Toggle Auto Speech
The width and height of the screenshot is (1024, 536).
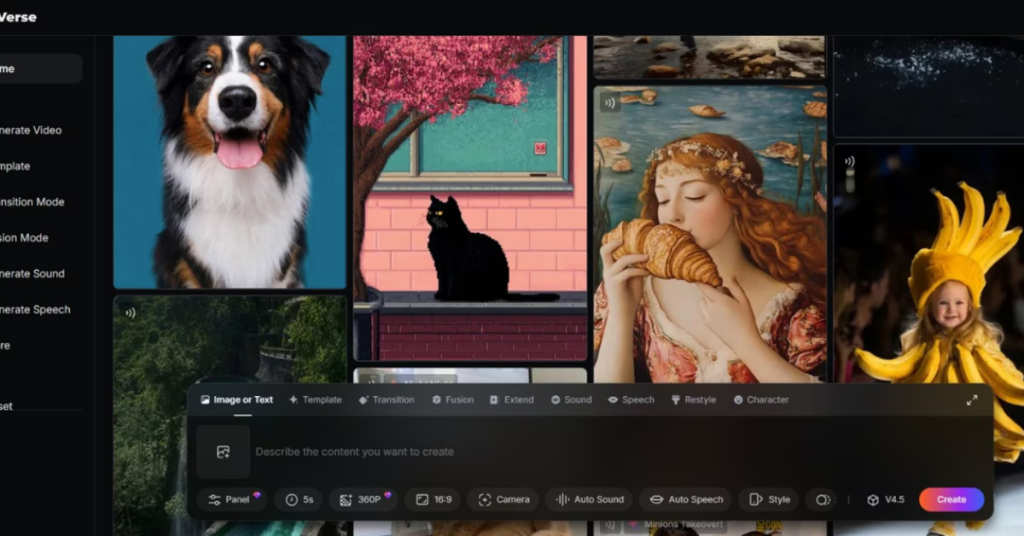[x=686, y=499]
